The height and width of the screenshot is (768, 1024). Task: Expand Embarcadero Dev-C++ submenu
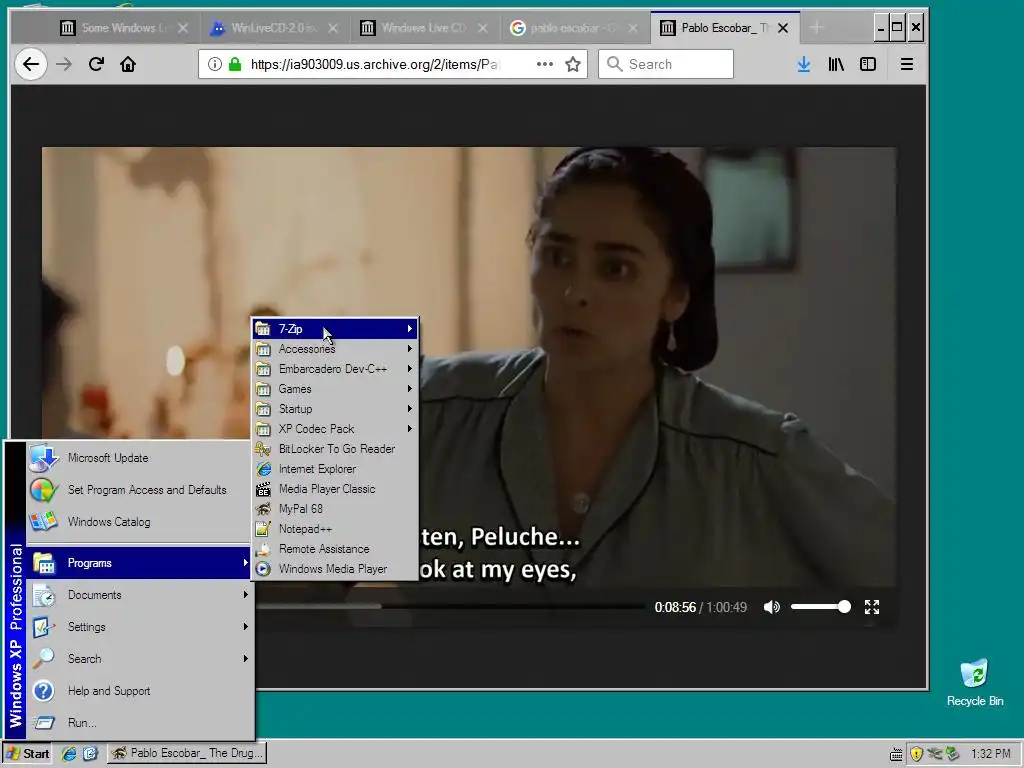(335, 369)
